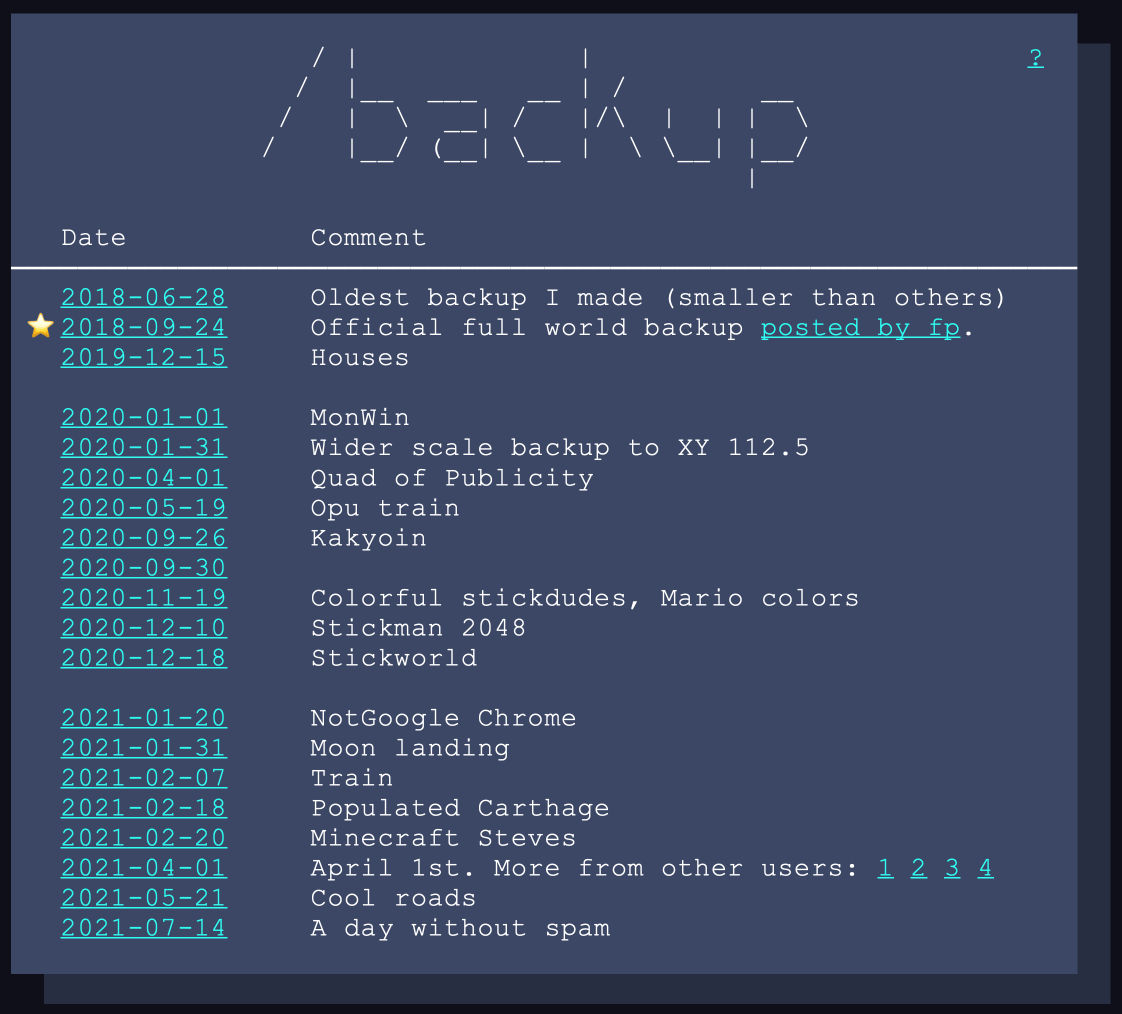The height and width of the screenshot is (1014, 1122).
Task: Click the gold star icon
Action: pos(40,326)
